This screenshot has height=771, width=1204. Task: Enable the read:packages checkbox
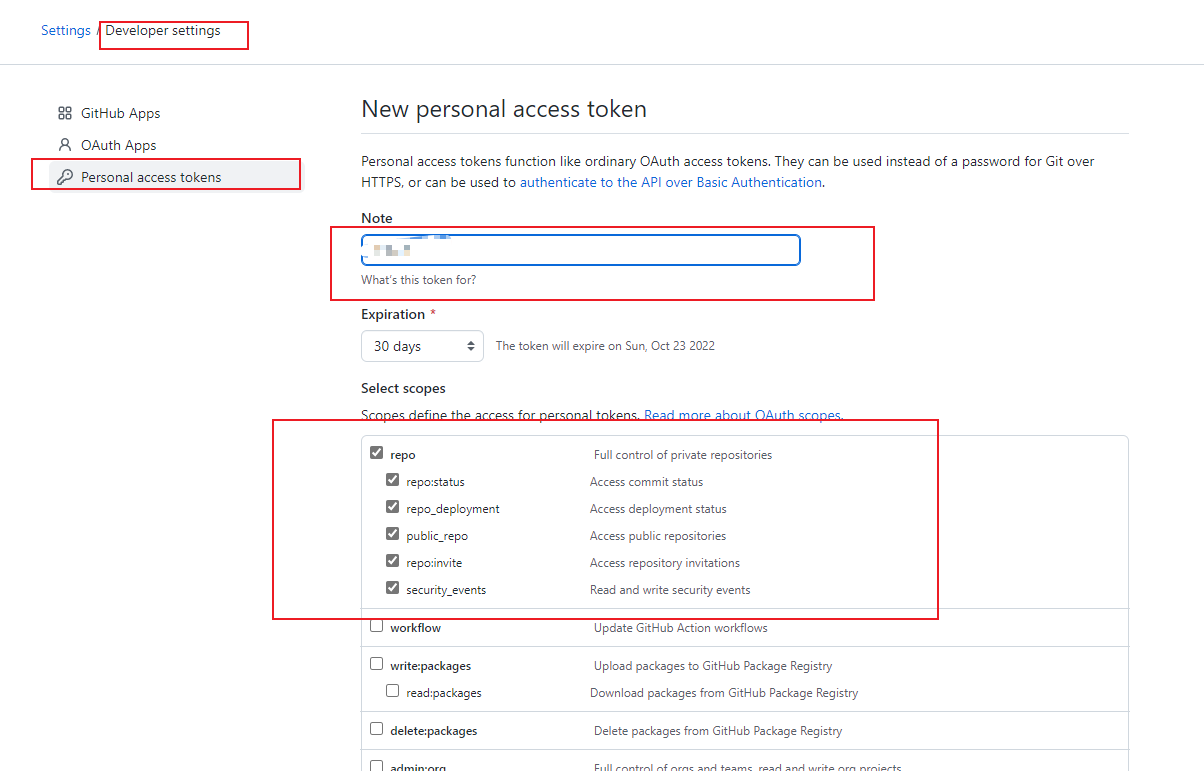393,691
